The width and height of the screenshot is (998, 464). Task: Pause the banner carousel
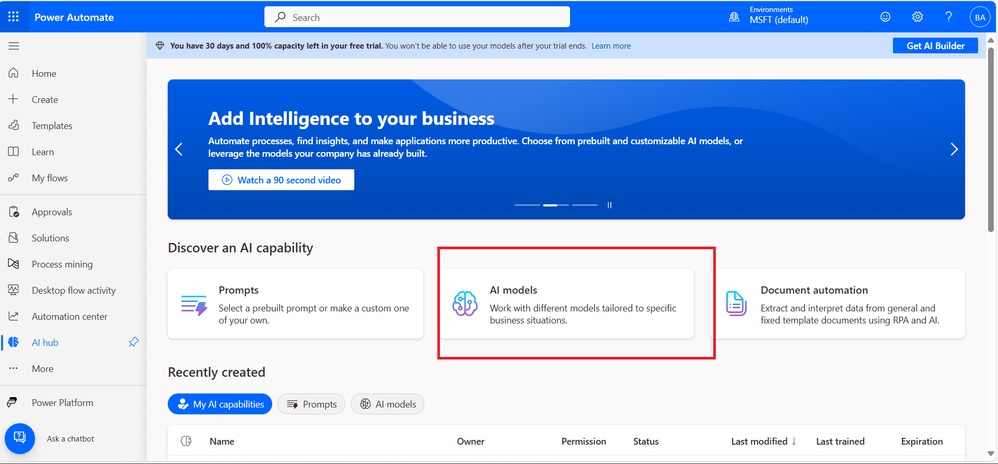point(609,205)
